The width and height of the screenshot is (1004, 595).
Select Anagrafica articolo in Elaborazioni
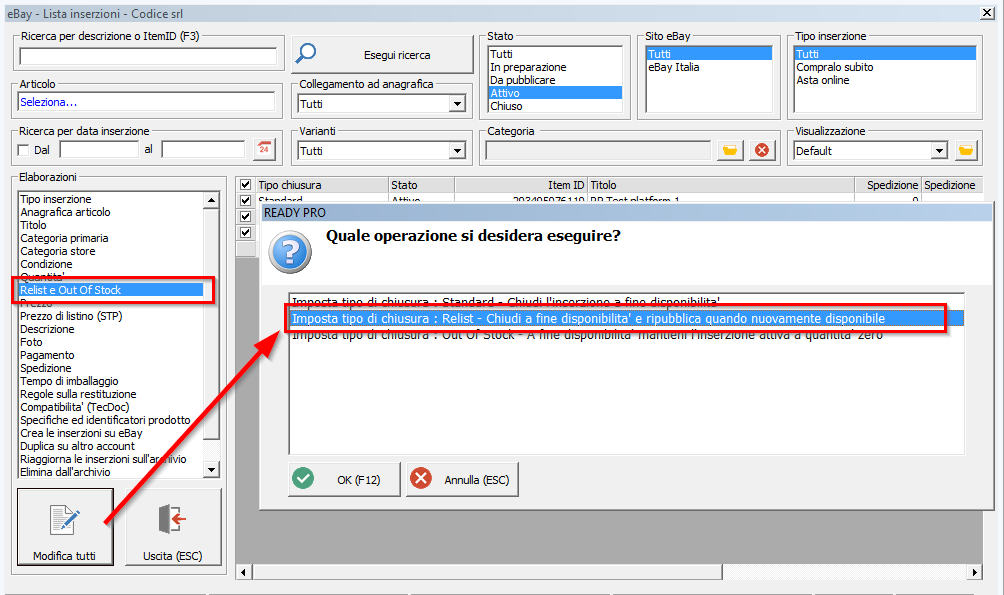[65, 212]
